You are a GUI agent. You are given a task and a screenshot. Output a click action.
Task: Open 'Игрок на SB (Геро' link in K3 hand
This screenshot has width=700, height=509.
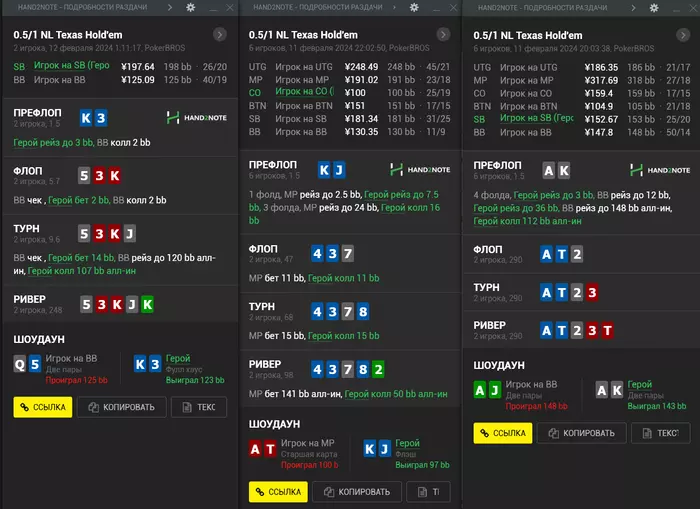pos(71,66)
